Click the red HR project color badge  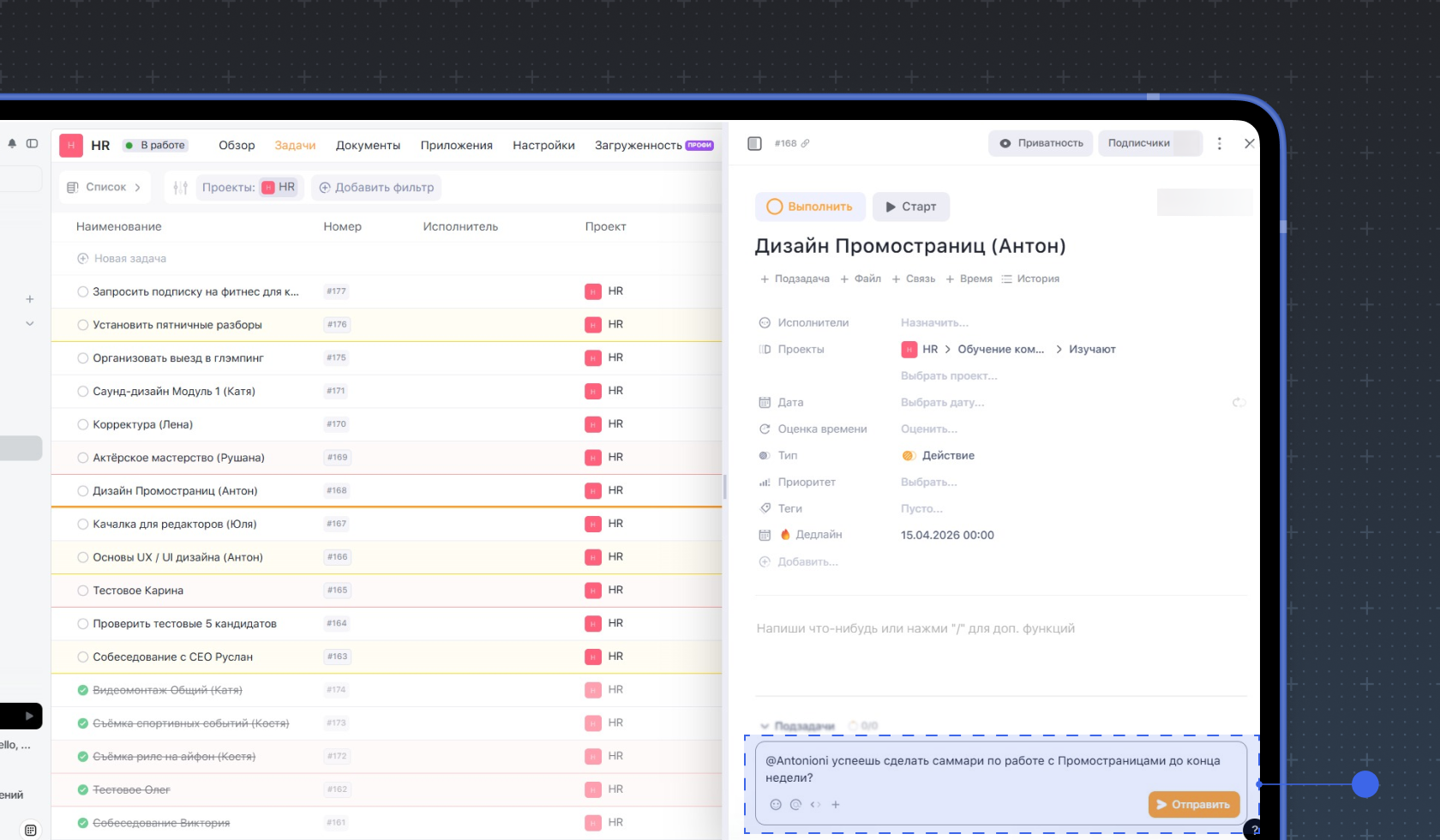(x=71, y=146)
